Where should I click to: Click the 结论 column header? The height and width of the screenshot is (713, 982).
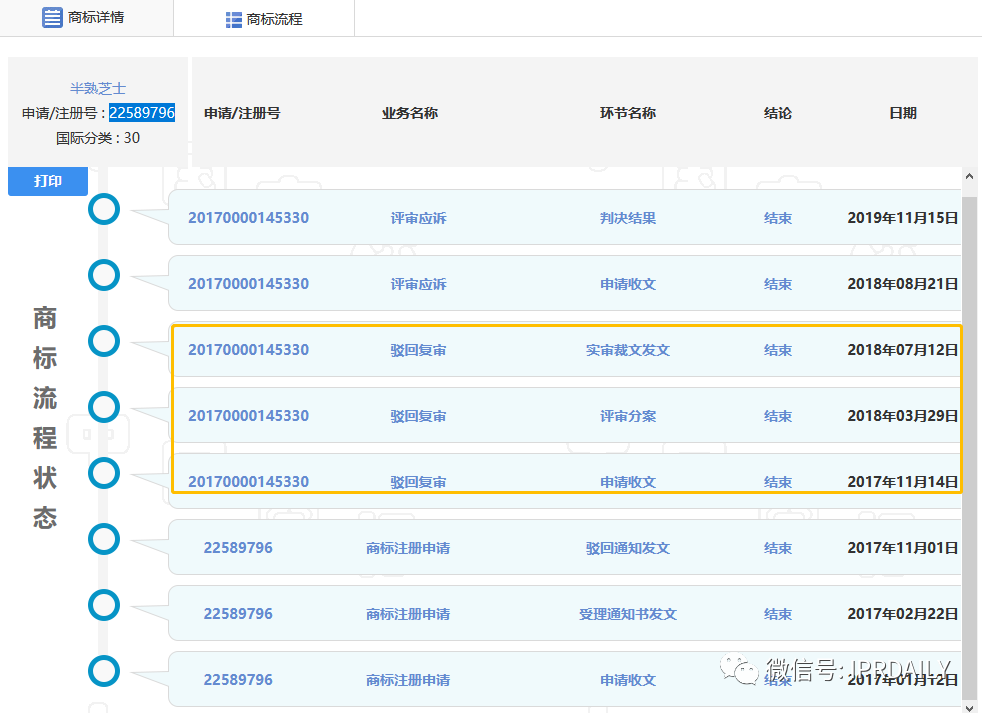click(778, 113)
